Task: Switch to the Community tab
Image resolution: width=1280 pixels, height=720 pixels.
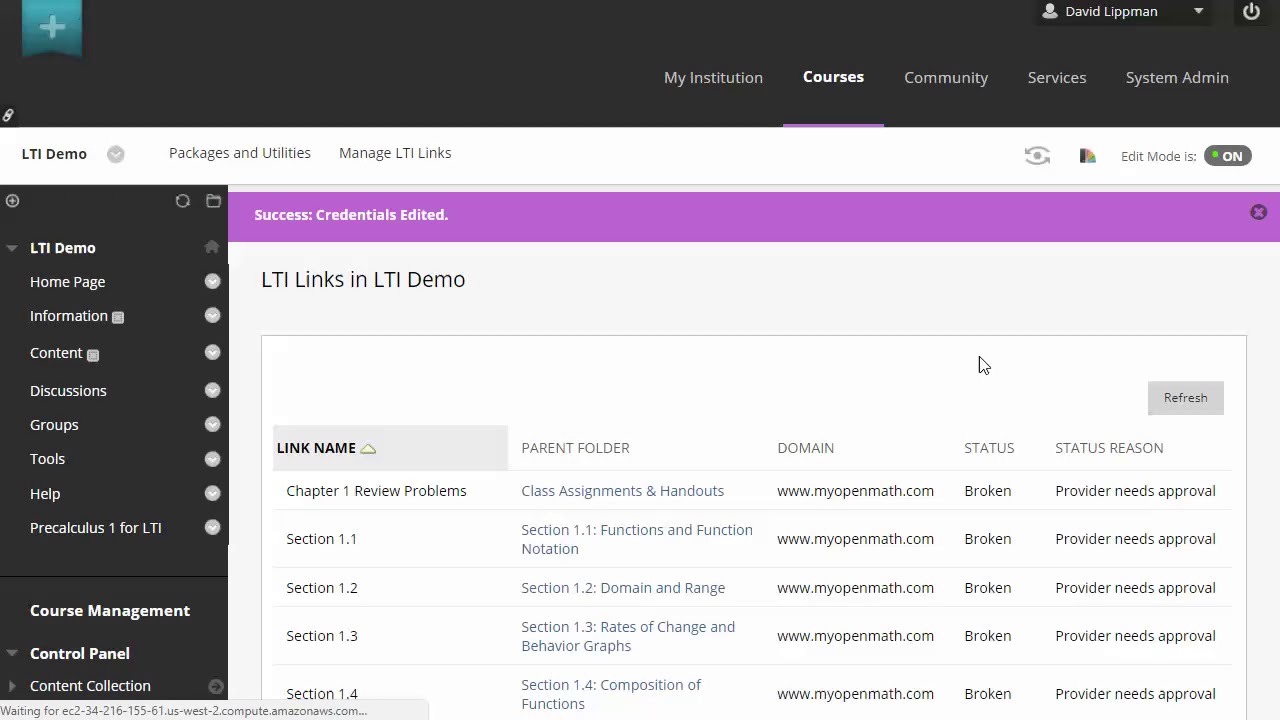Action: [x=945, y=78]
